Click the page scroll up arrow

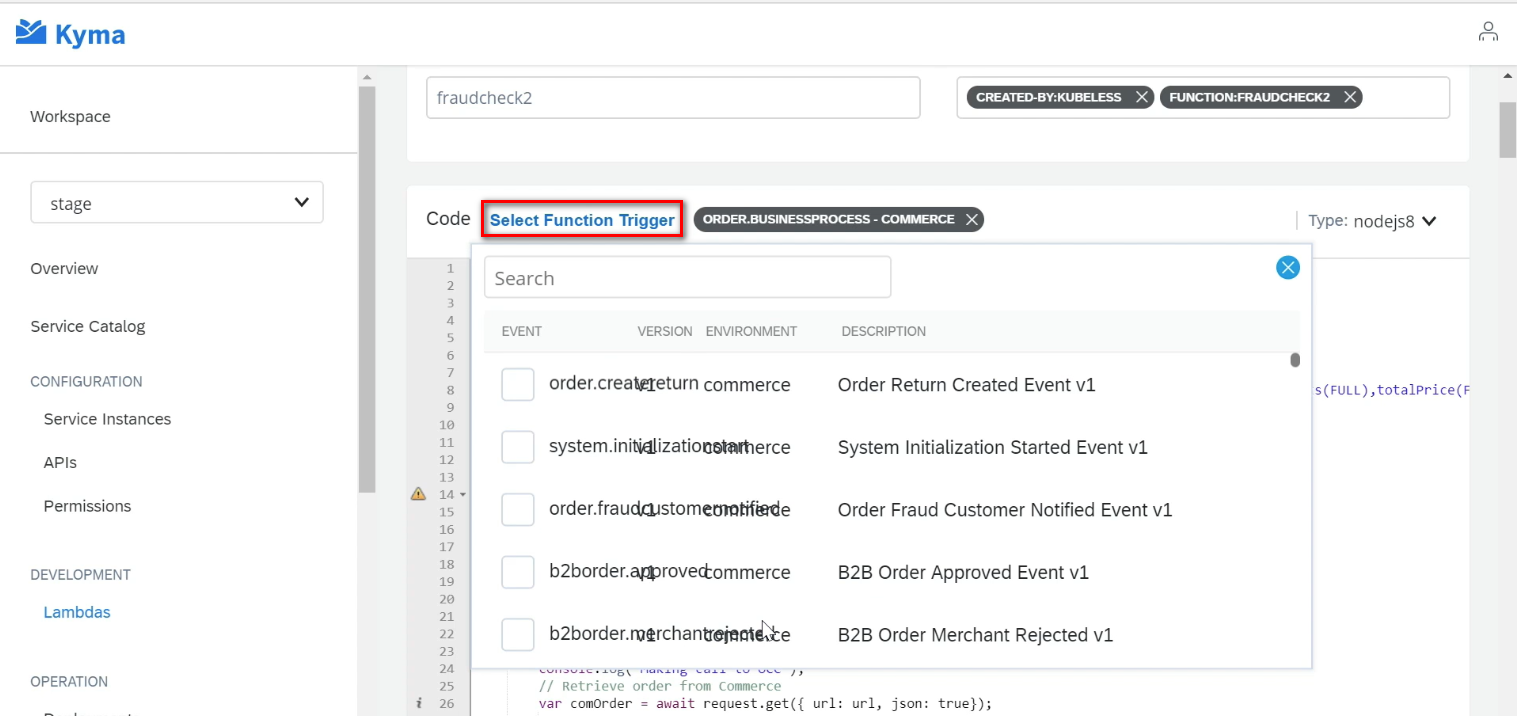1508,76
